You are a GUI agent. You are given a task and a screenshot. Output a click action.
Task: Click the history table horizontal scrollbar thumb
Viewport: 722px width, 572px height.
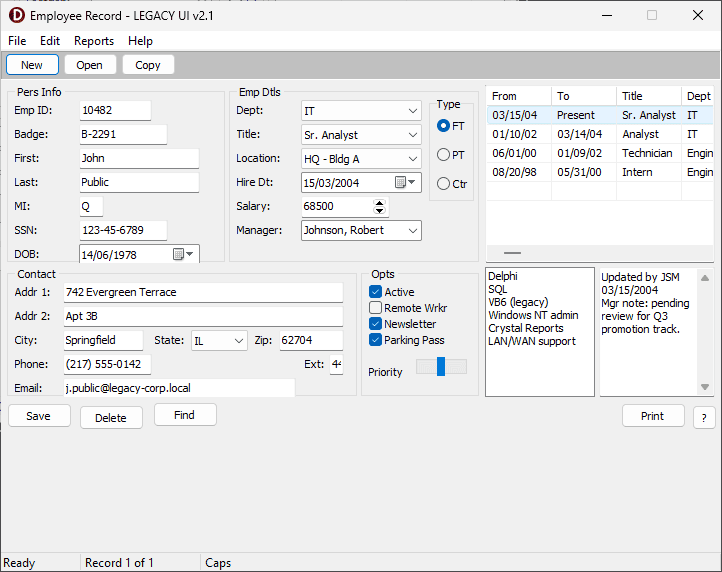pos(512,253)
